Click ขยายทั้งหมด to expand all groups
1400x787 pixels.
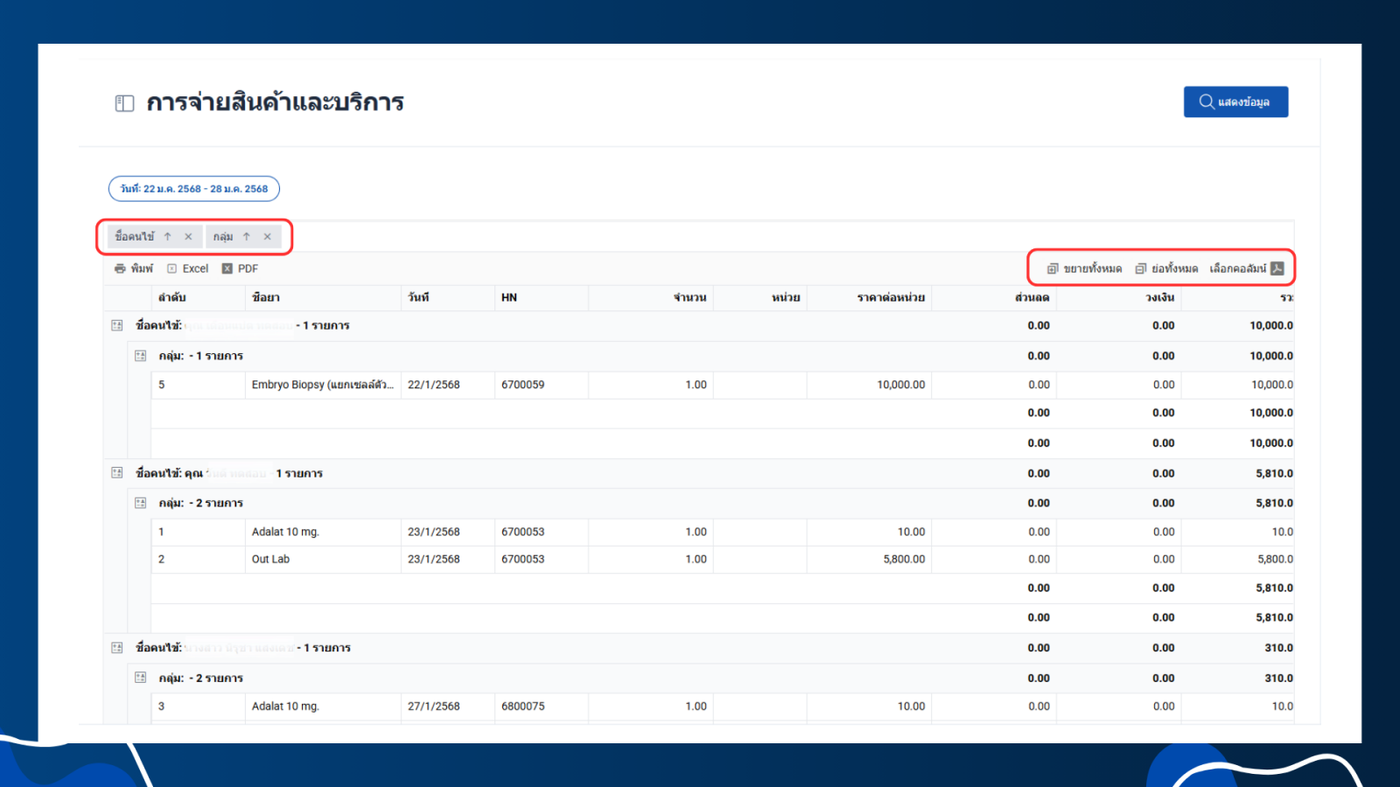pos(1084,269)
